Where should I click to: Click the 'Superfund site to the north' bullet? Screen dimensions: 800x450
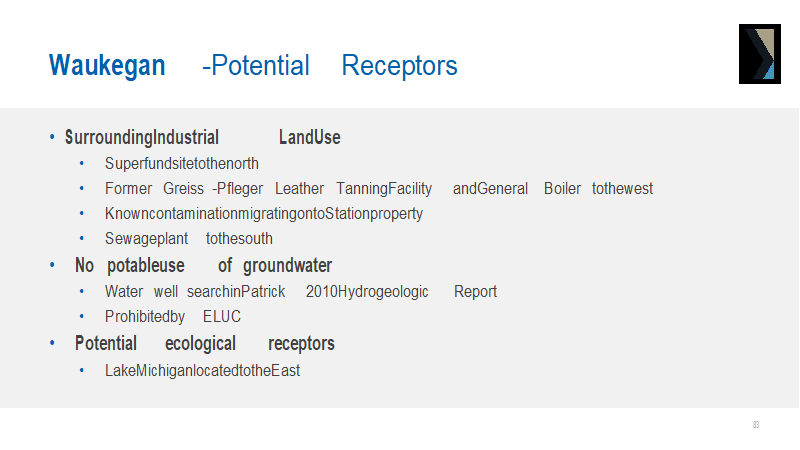182,163
